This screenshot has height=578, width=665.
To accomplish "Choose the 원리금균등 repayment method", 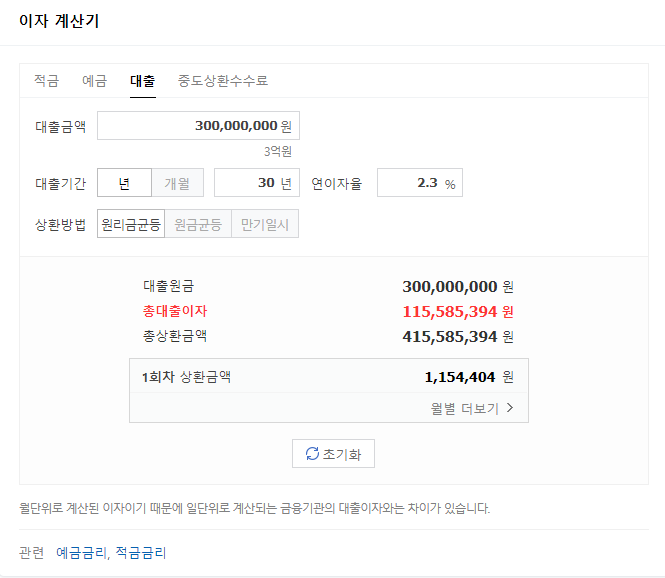I will point(131,224).
